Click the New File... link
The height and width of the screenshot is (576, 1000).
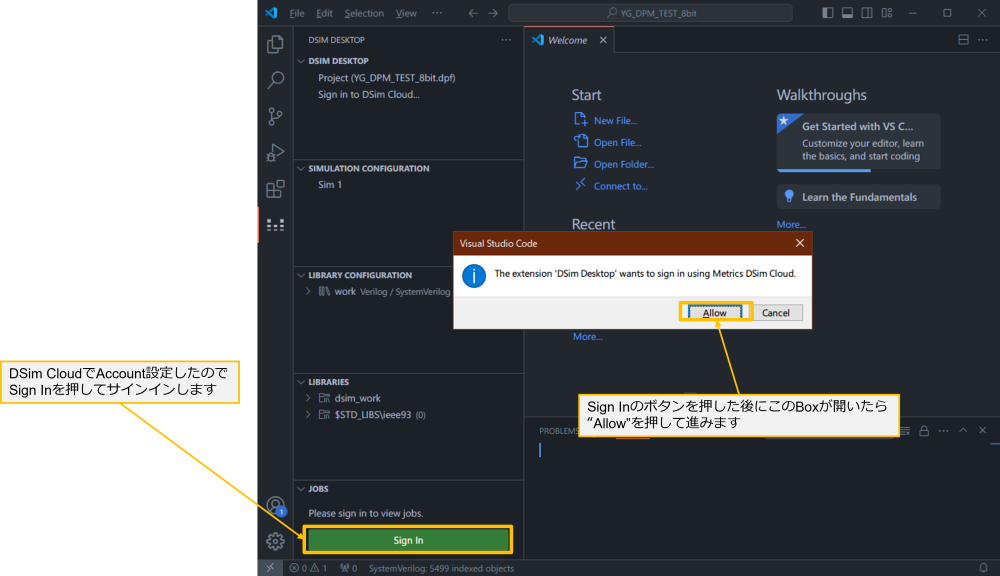click(x=615, y=121)
